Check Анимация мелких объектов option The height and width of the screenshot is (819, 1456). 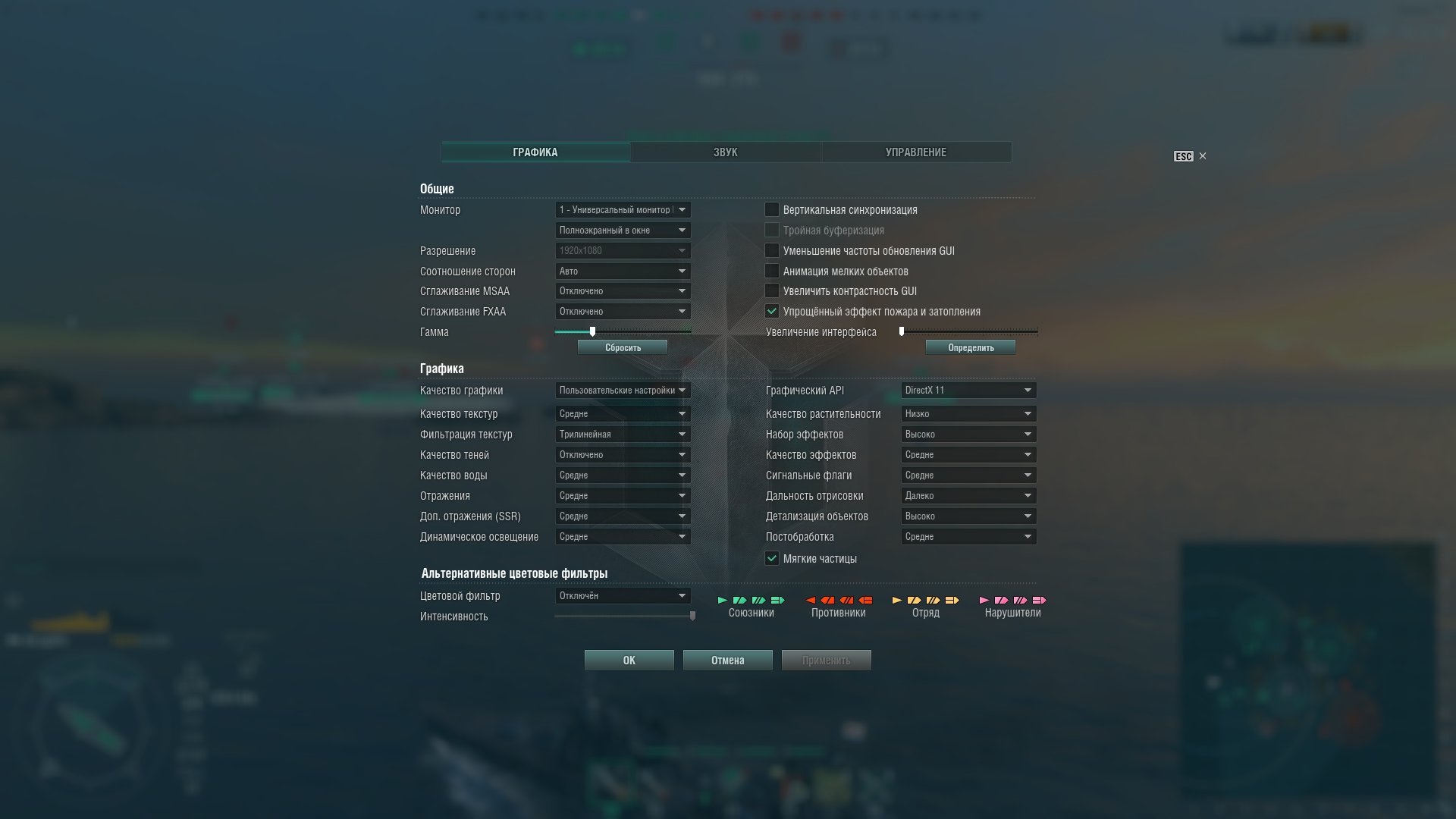coord(772,271)
